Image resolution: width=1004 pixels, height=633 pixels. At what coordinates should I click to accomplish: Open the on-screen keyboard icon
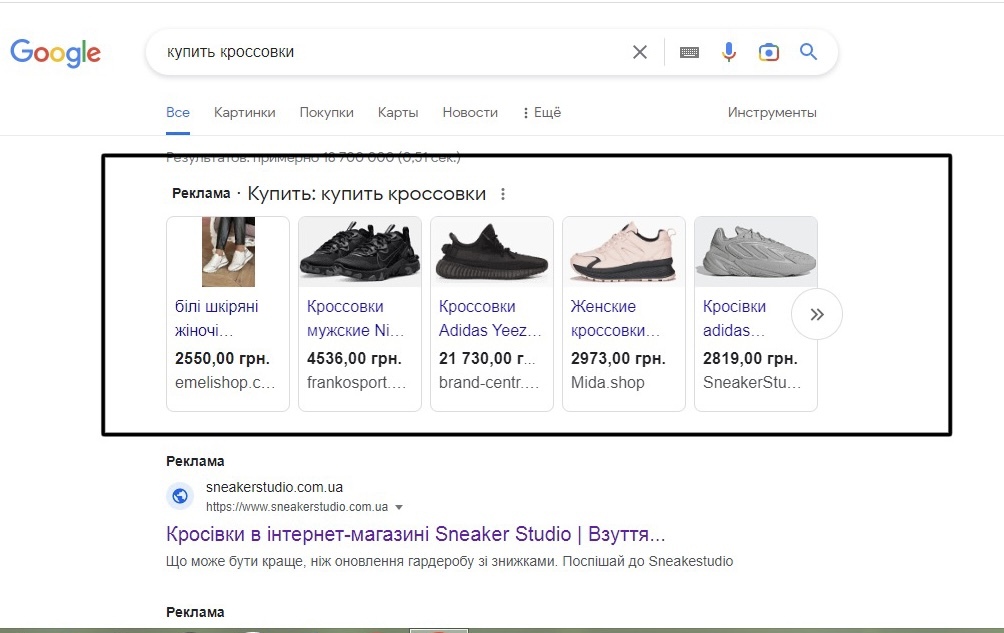point(689,52)
